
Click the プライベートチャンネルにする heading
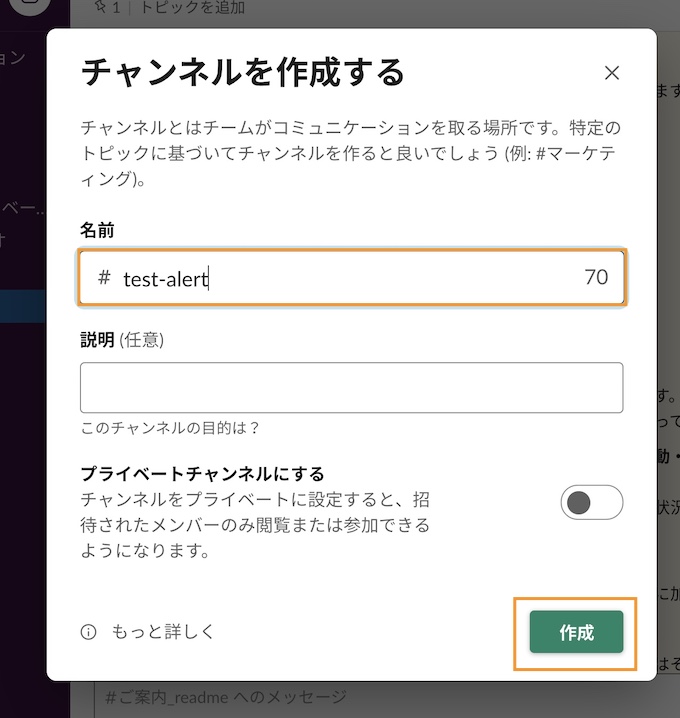pyautogui.click(x=202, y=473)
